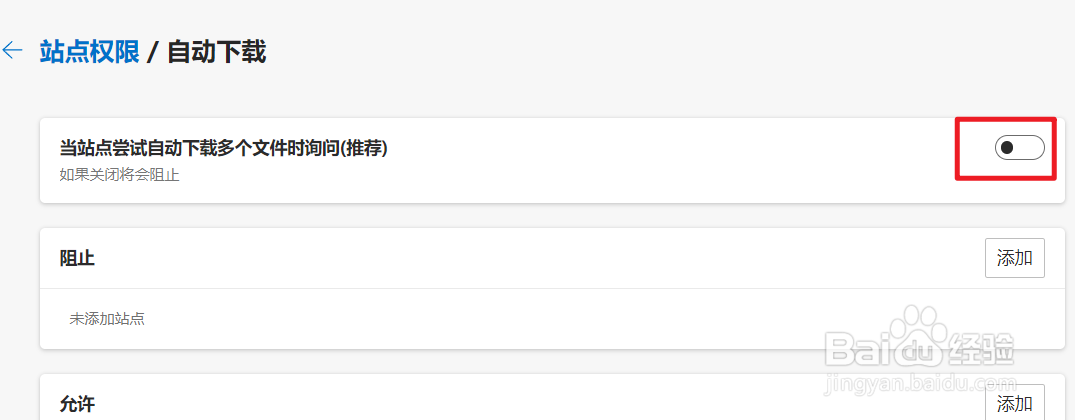
Task: Open the 站点权限 breadcrumb link
Action: [89, 52]
